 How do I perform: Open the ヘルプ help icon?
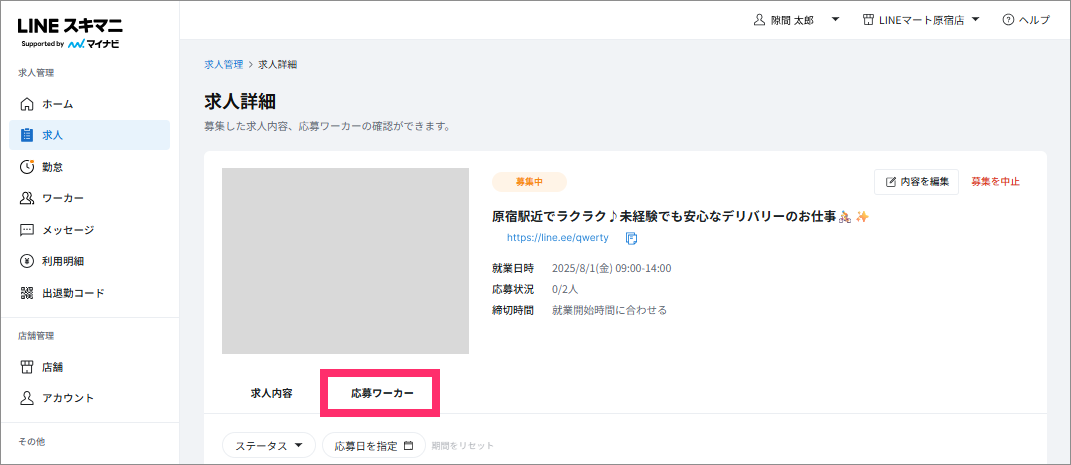pos(1008,20)
